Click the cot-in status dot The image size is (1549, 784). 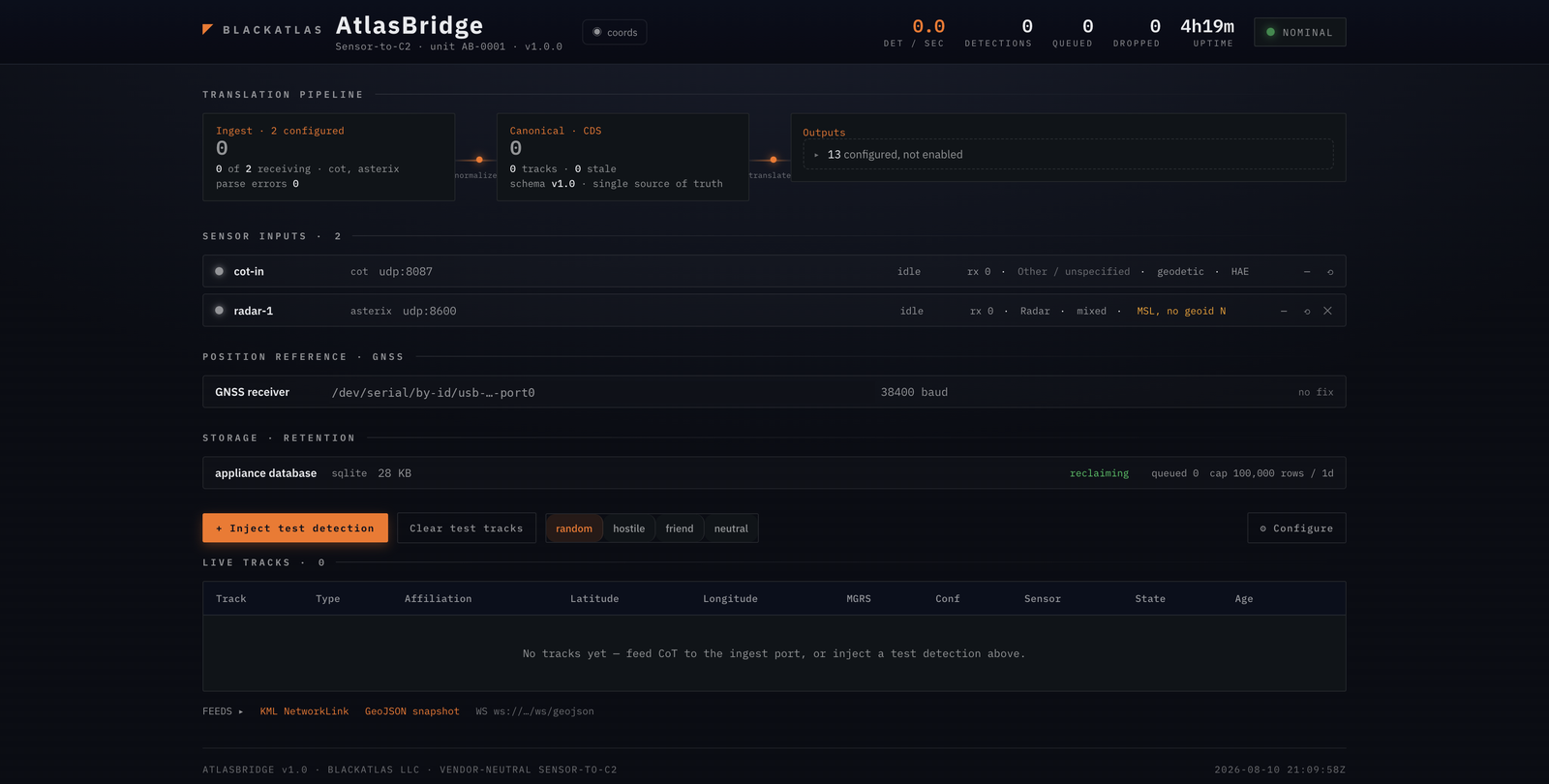(220, 271)
